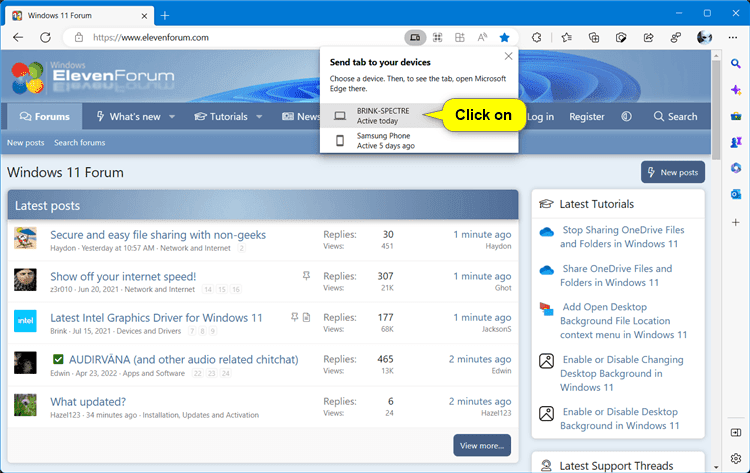The height and width of the screenshot is (473, 750).
Task: Open the forum Search button
Action: click(x=675, y=116)
